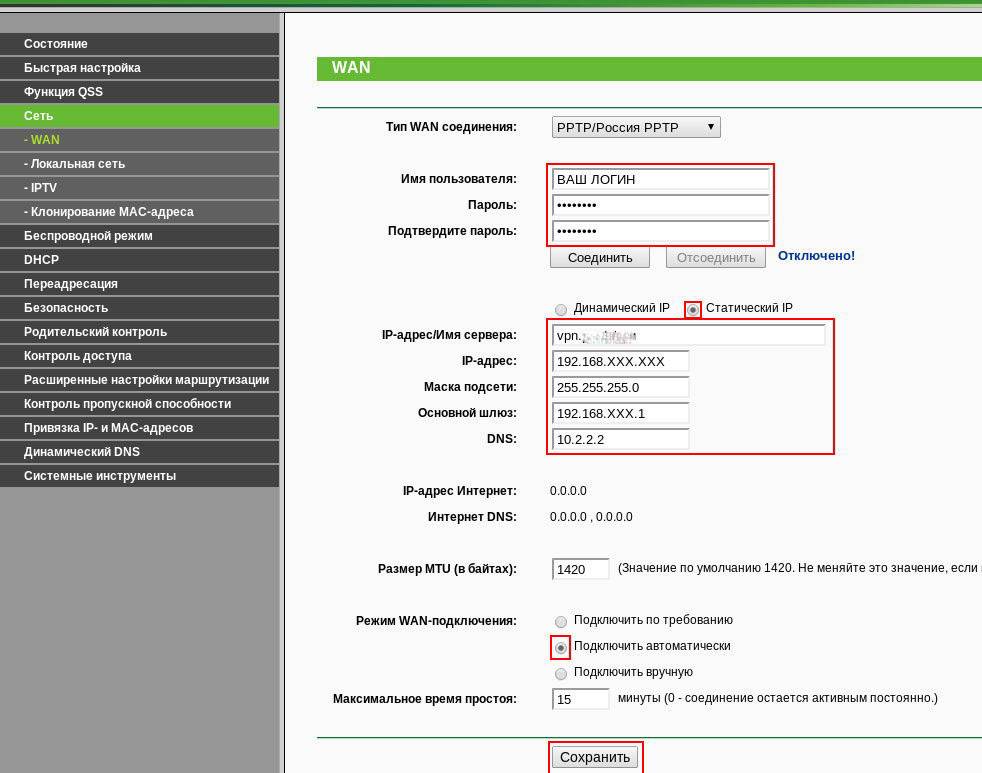
Task: Open the WAN connection type dropdown
Action: (x=636, y=127)
